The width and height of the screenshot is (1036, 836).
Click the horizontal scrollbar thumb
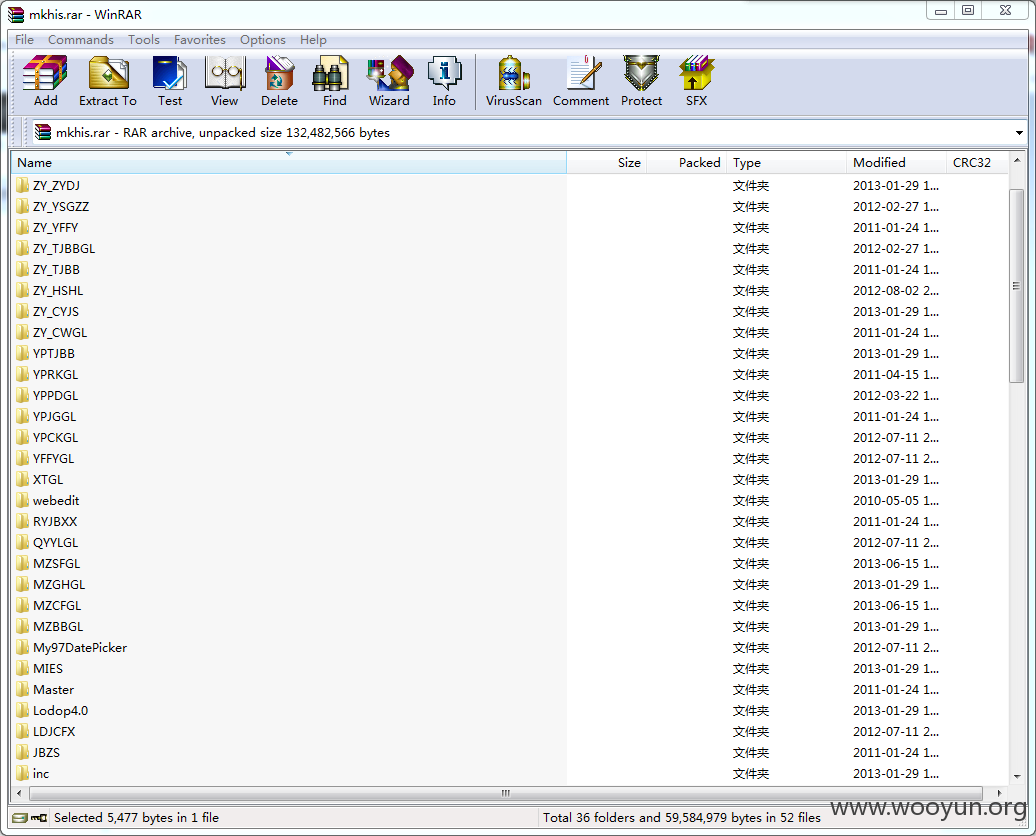(505, 793)
